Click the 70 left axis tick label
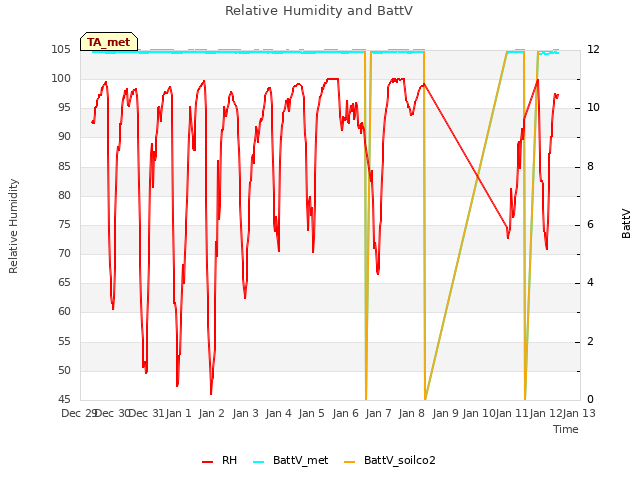The width and height of the screenshot is (640, 480). [64, 253]
